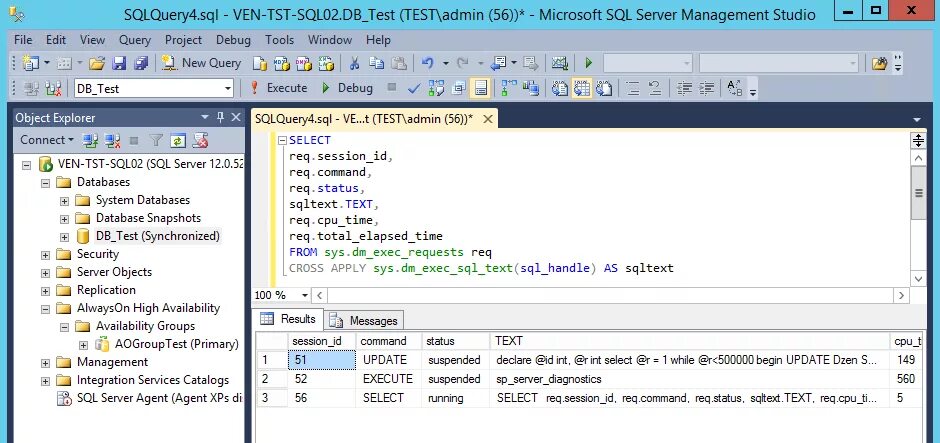Image resolution: width=940 pixels, height=443 pixels.
Task: Click the session_id column header
Action: click(321, 341)
